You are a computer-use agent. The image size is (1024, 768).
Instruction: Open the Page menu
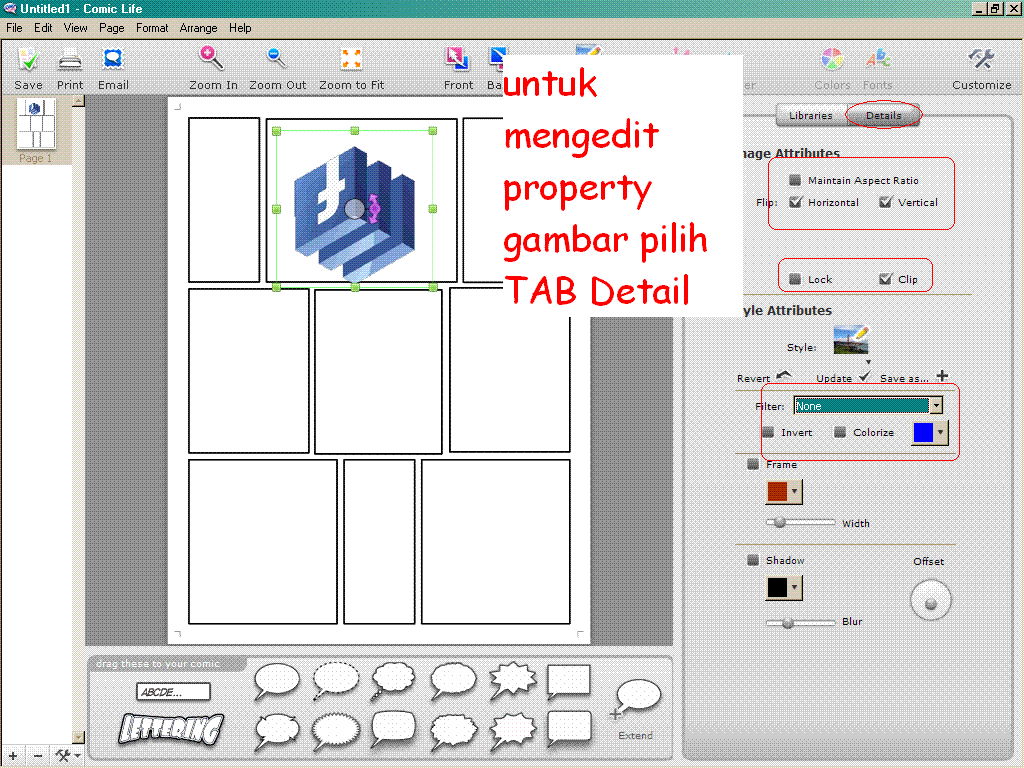coord(112,28)
